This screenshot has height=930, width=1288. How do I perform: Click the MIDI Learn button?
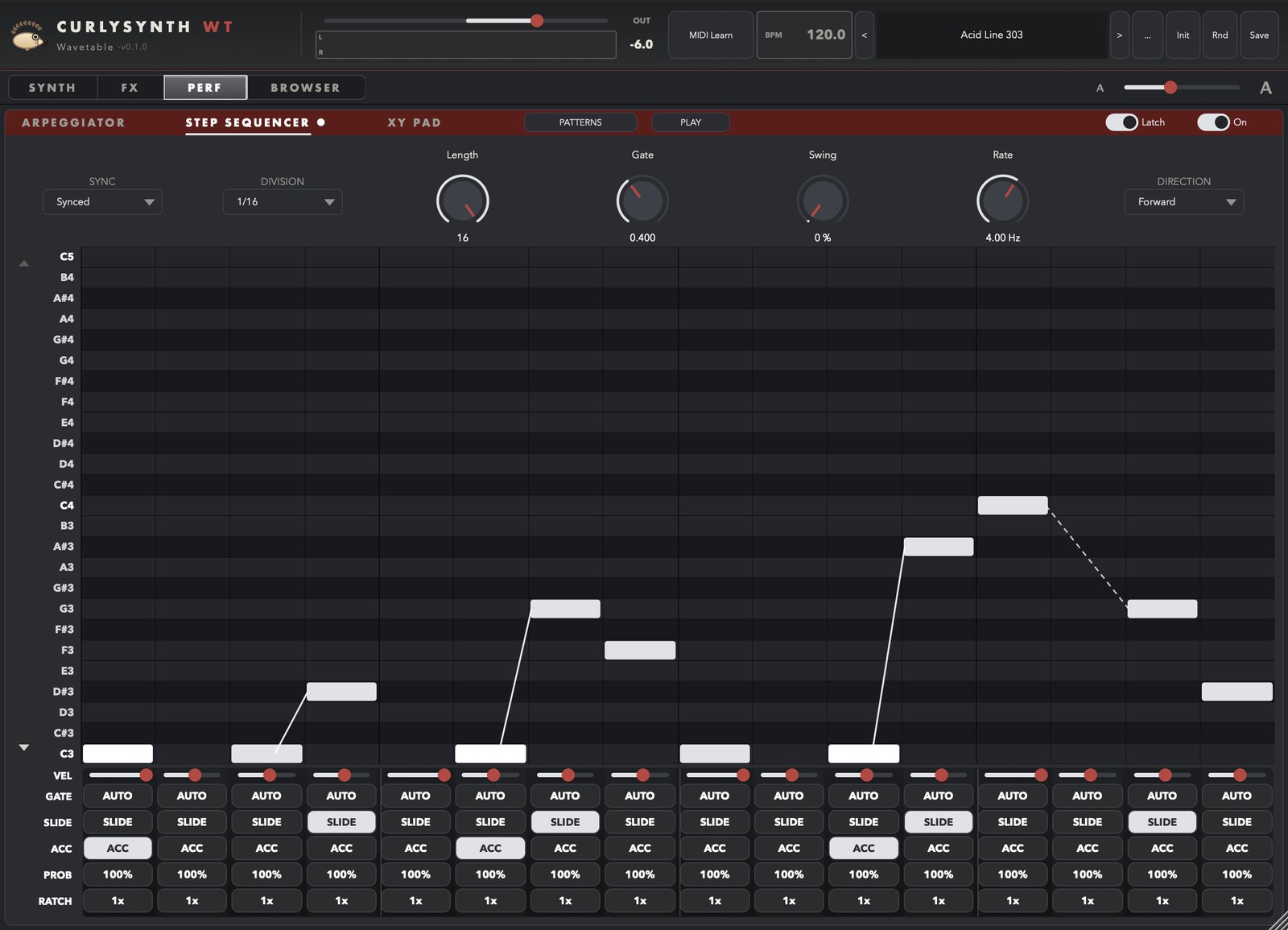711,35
